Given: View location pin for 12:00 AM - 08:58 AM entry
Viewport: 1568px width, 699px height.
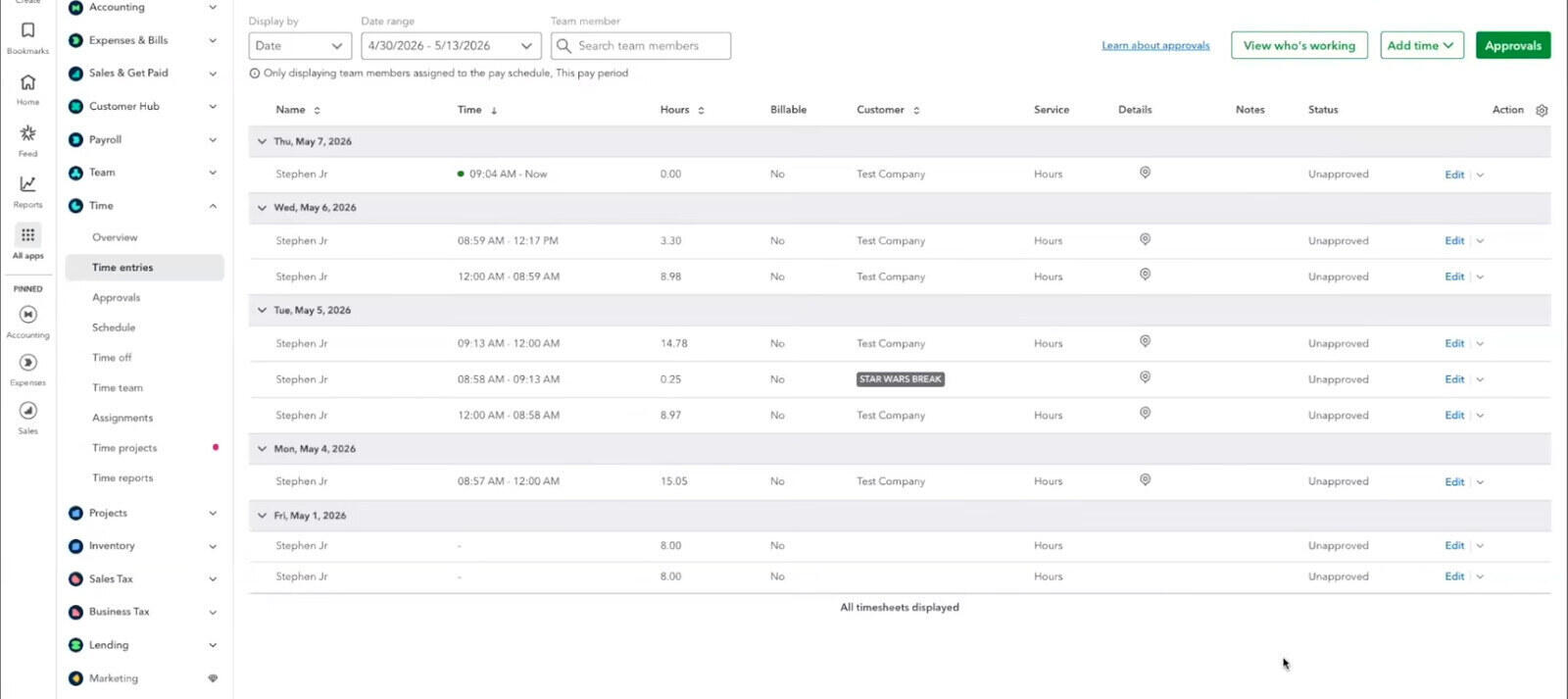Looking at the screenshot, I should pyautogui.click(x=1145, y=413).
